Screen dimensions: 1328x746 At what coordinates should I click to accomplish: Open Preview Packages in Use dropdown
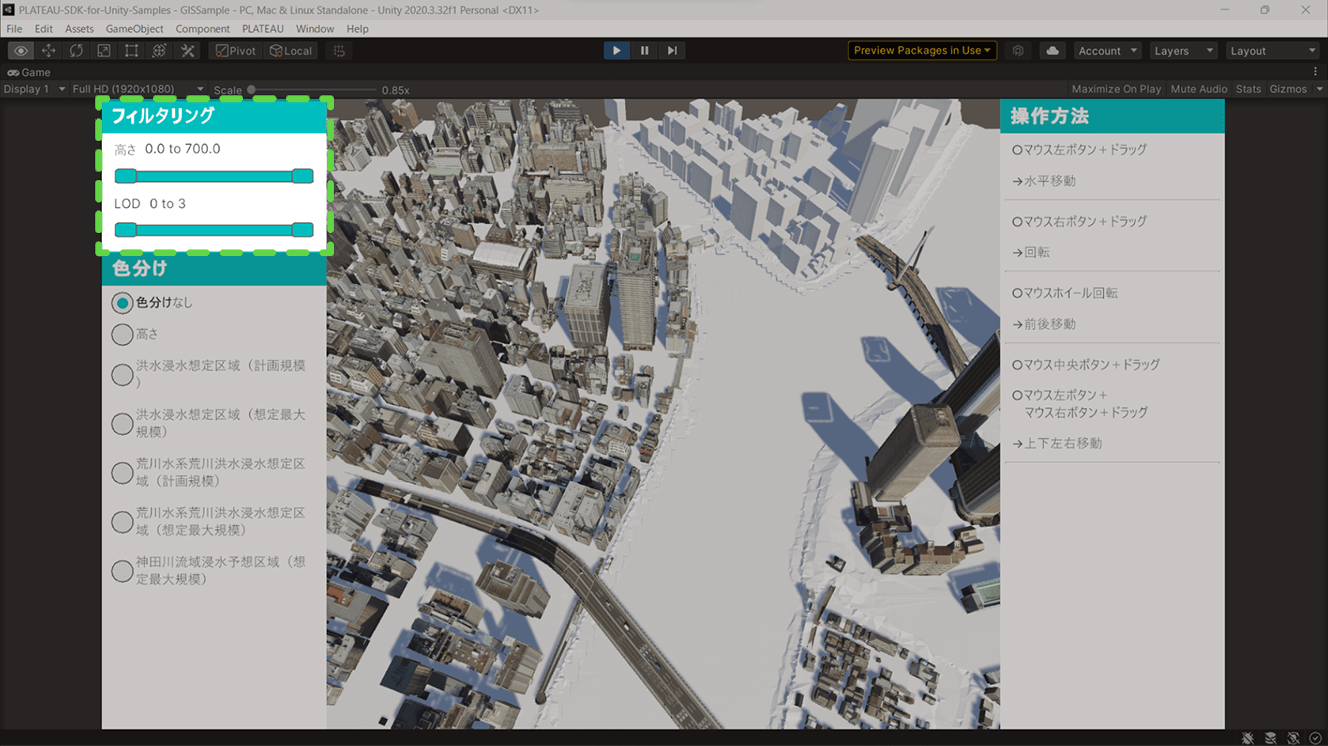922,51
